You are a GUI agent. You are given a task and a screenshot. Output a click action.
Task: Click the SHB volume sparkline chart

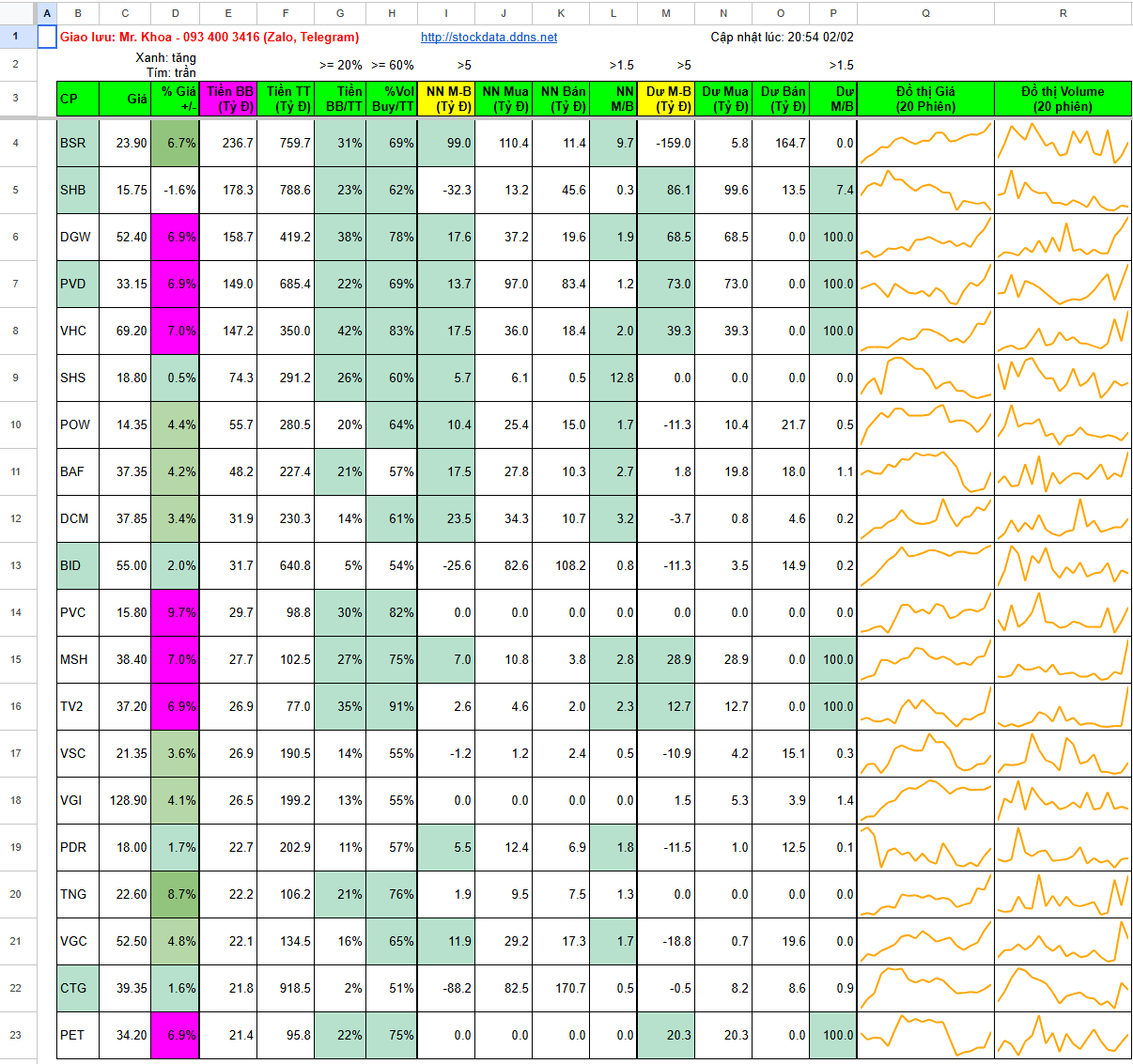pyautogui.click(x=1063, y=190)
